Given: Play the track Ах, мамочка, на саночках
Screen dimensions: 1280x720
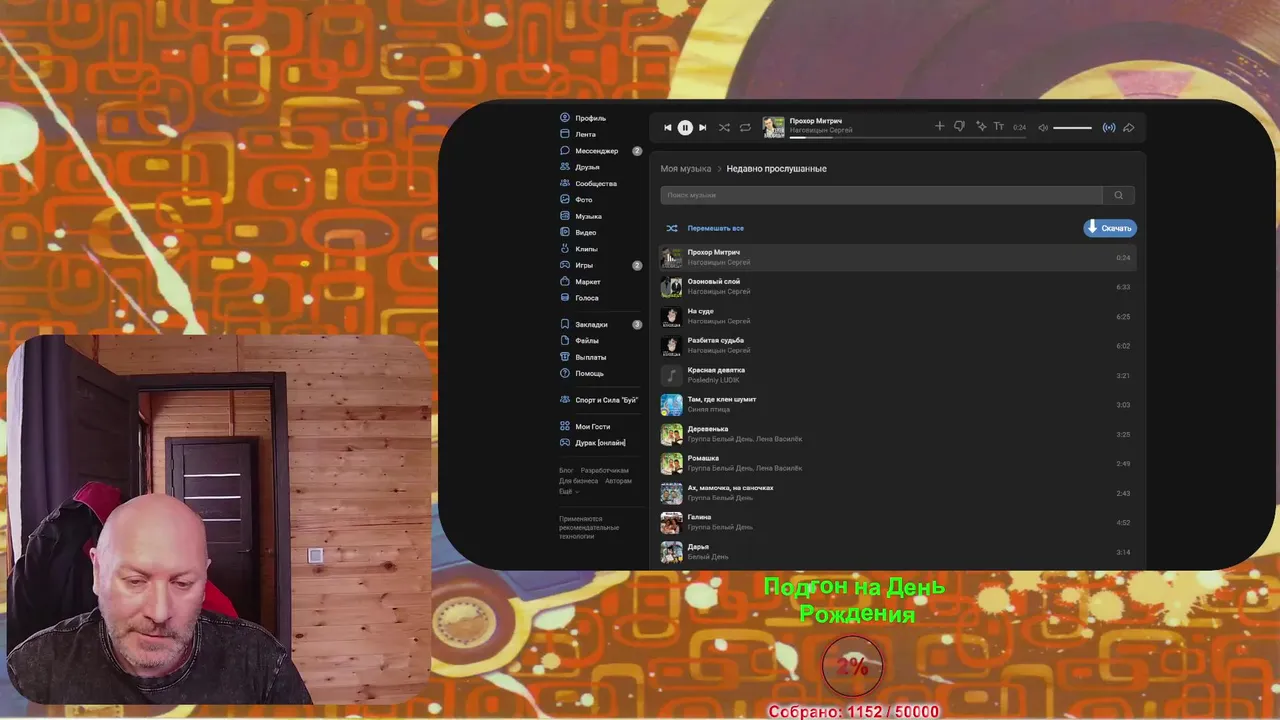Looking at the screenshot, I should pyautogui.click(x=897, y=494).
